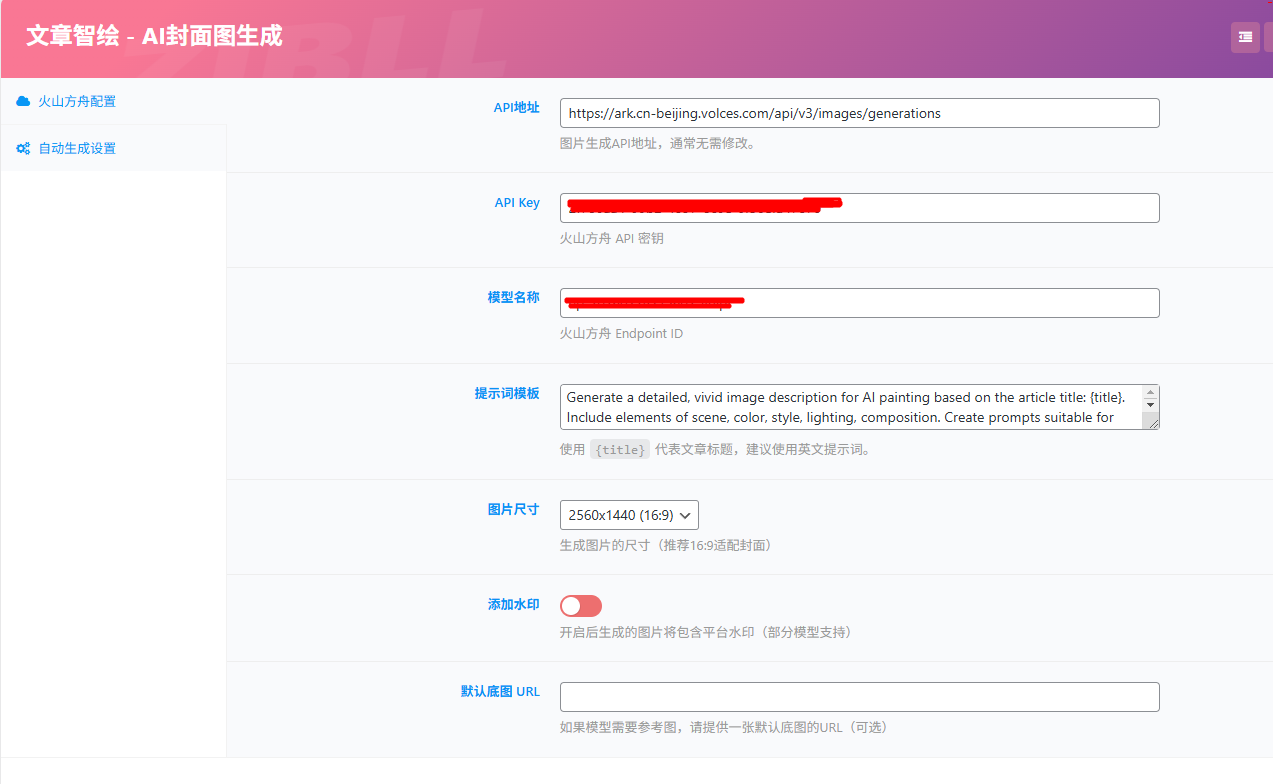Click the API Key input box
1273x784 pixels.
[859, 208]
